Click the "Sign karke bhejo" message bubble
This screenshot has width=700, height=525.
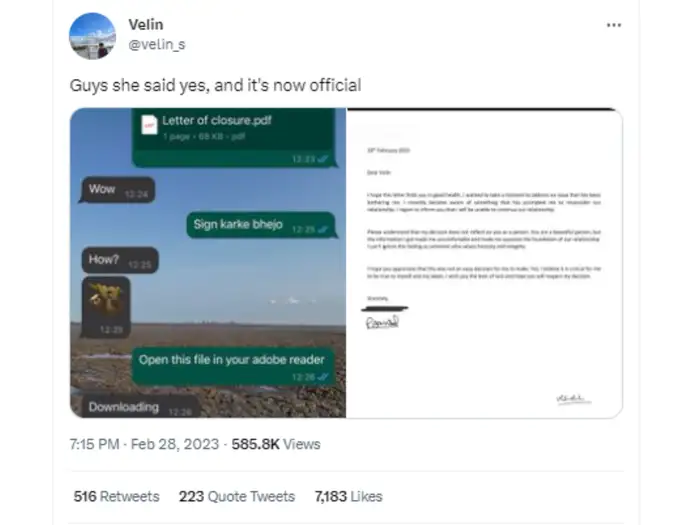click(x=261, y=225)
